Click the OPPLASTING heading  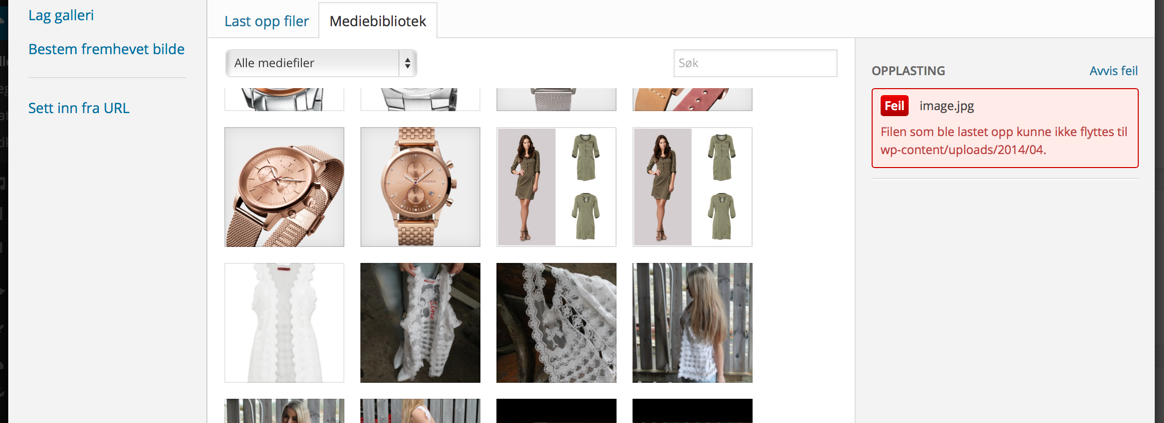908,71
